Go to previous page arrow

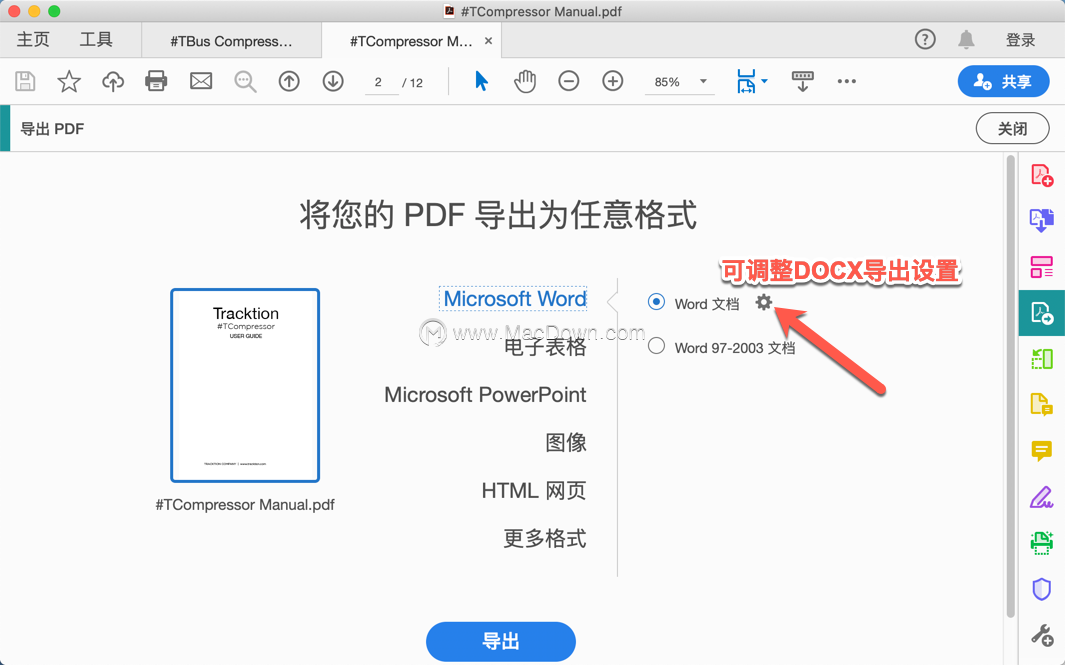click(289, 82)
